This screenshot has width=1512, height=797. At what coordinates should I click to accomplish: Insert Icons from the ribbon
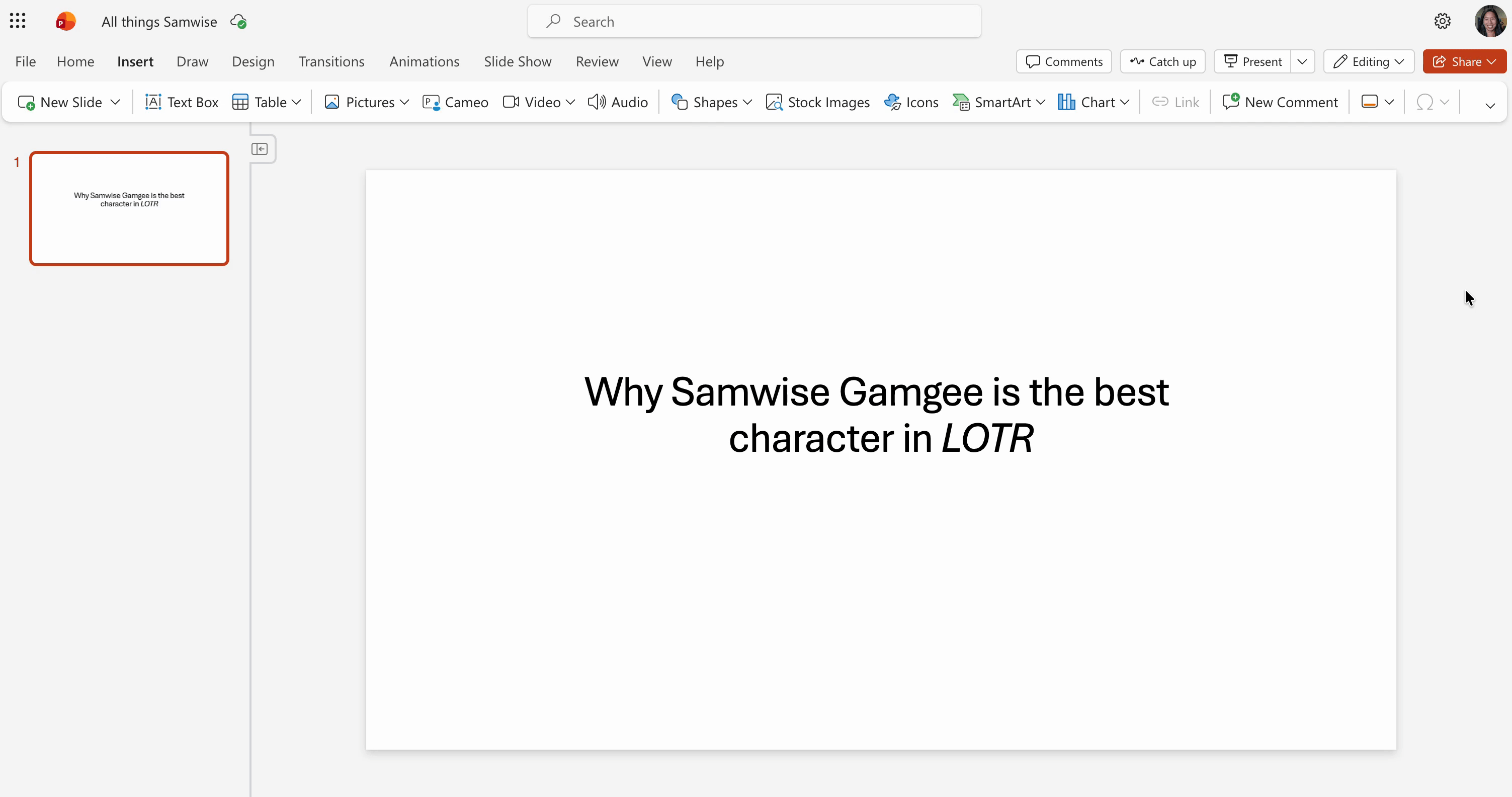coord(911,102)
